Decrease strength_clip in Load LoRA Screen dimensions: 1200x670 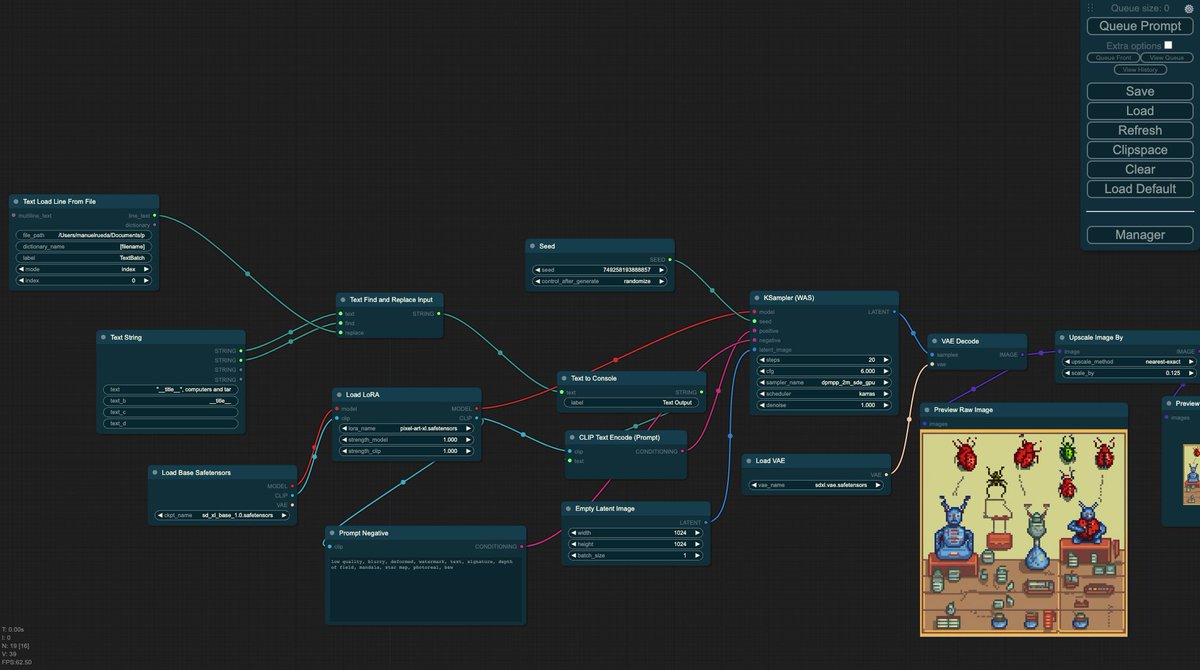[344, 451]
